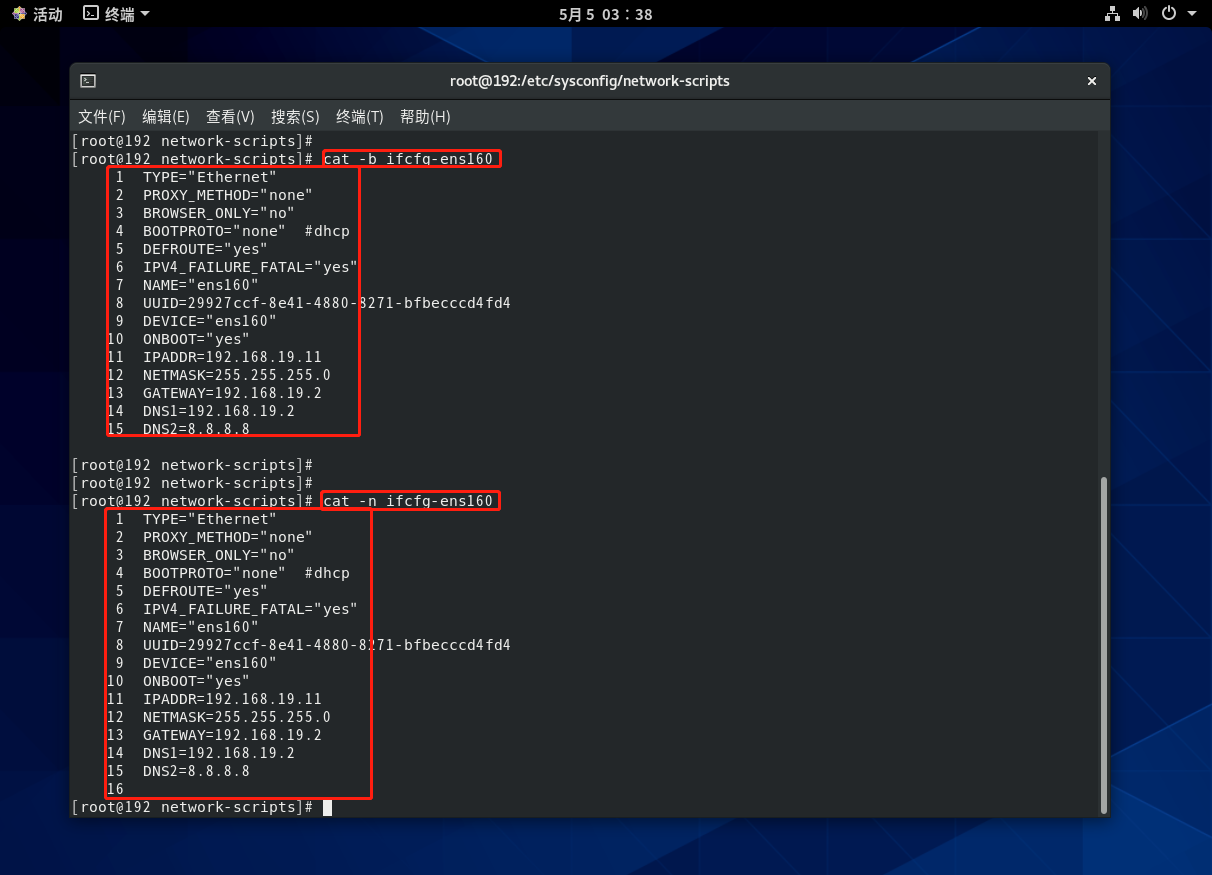Open the 搜索(S) menu
Screen dimensions: 1212x875
[x=295, y=117]
